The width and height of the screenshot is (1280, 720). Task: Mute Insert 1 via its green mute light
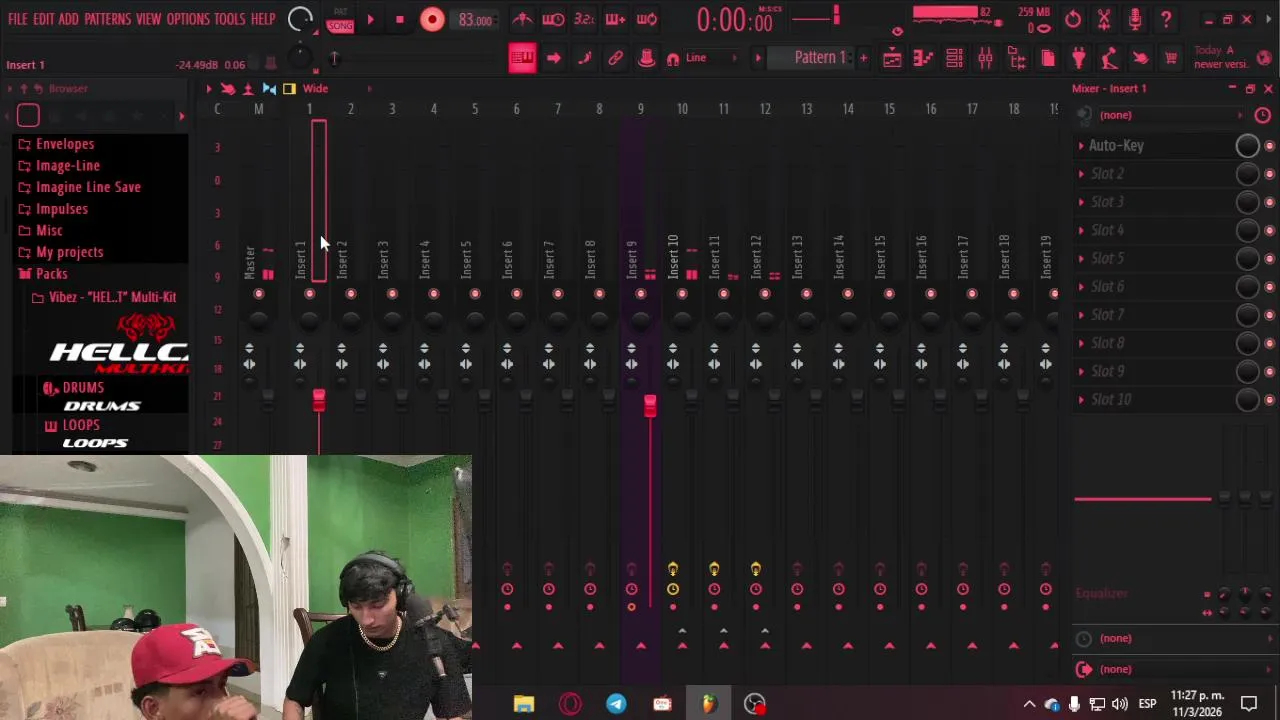click(309, 294)
